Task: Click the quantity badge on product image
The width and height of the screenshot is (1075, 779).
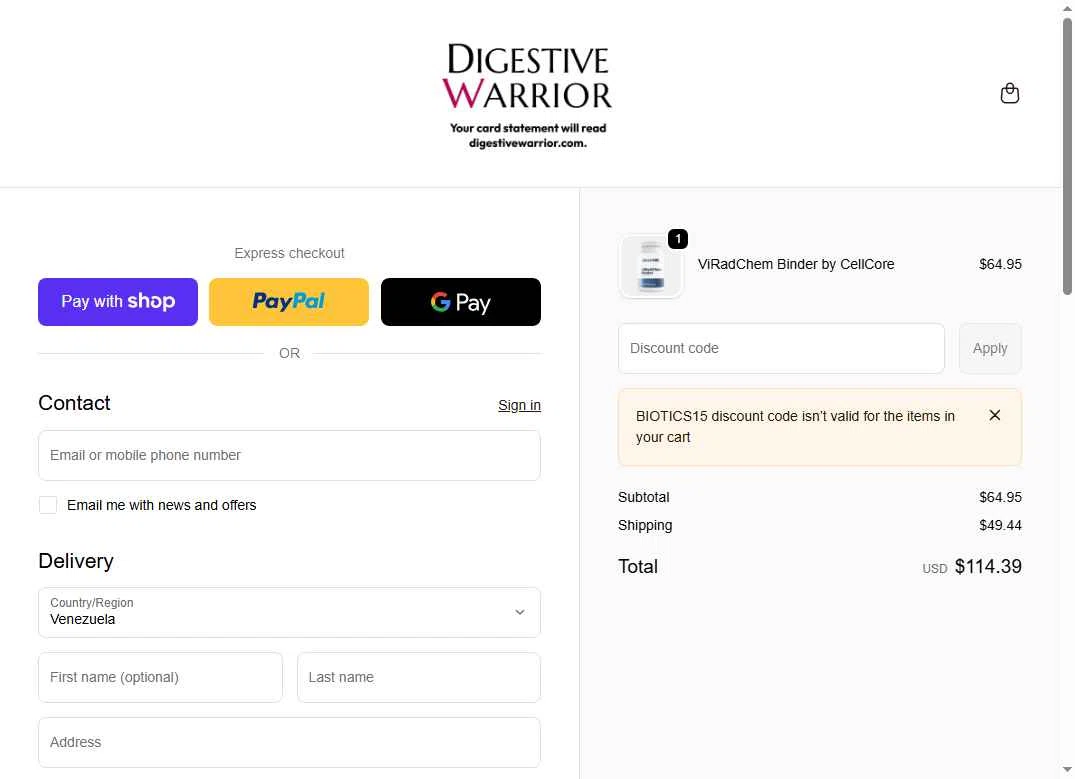Action: [x=678, y=239]
